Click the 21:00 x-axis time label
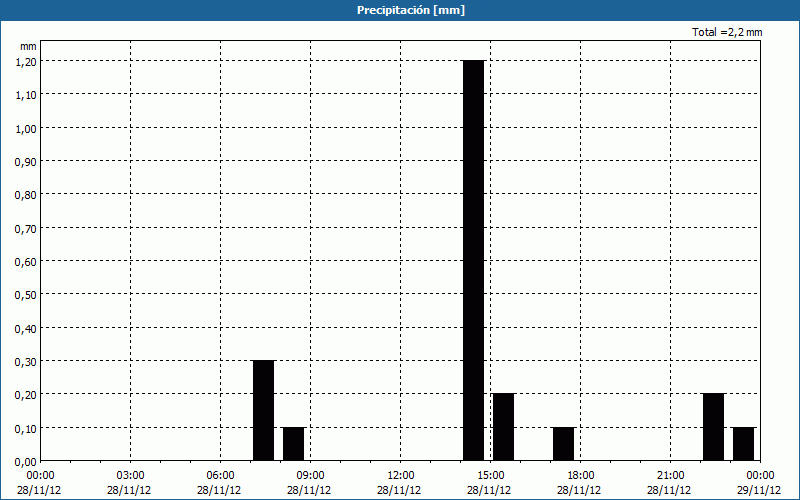This screenshot has width=800, height=500. (x=670, y=476)
